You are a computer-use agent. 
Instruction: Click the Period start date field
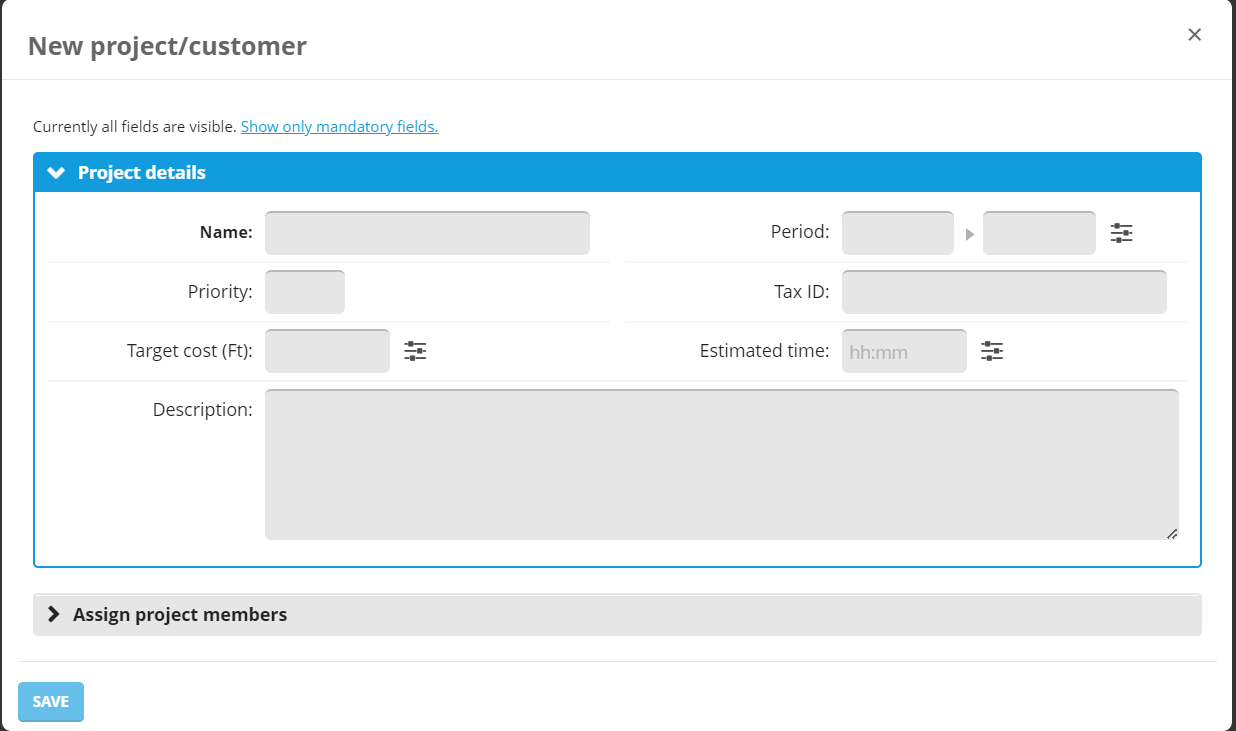pos(898,233)
